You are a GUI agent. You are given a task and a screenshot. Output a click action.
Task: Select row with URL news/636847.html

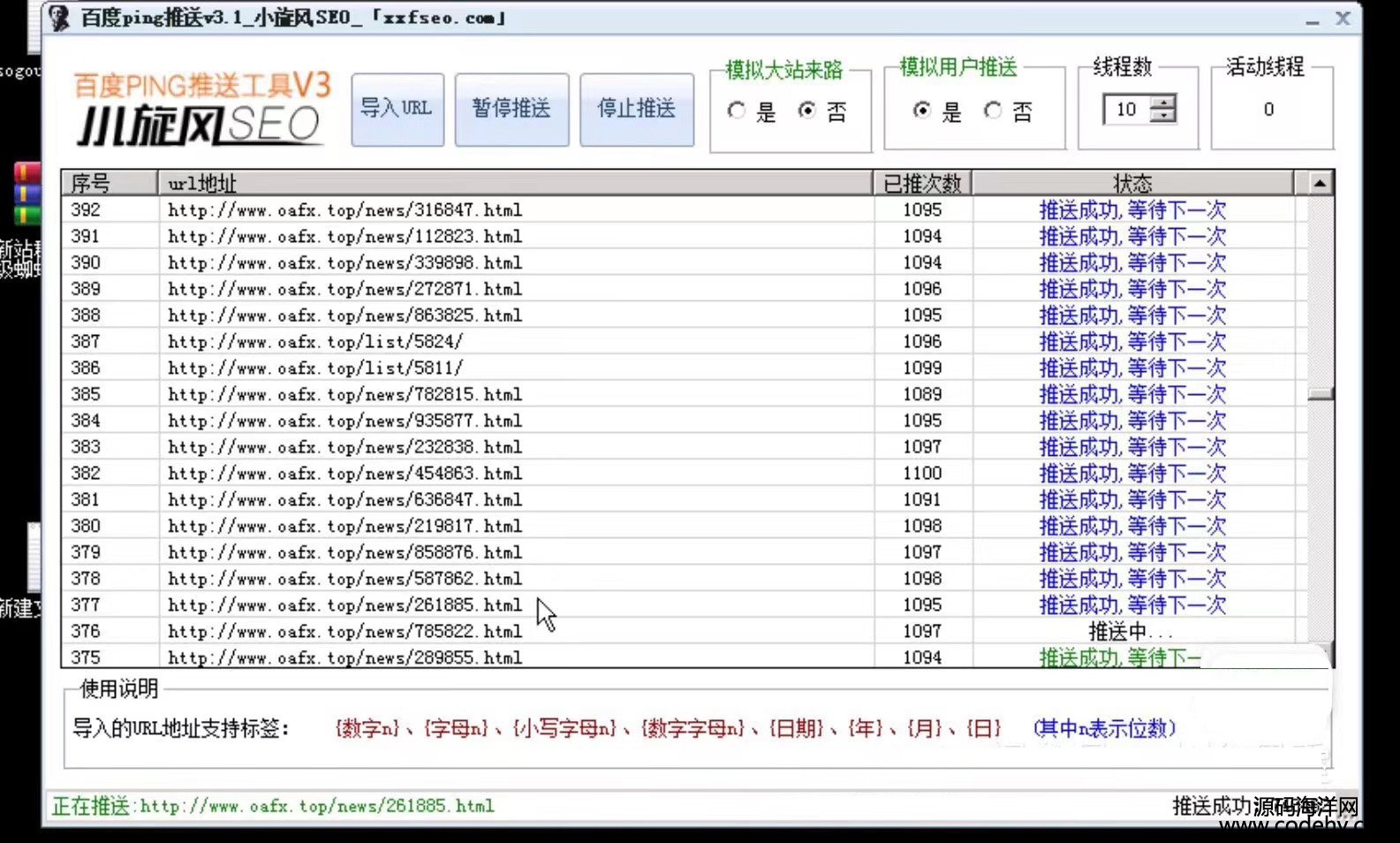pos(685,500)
